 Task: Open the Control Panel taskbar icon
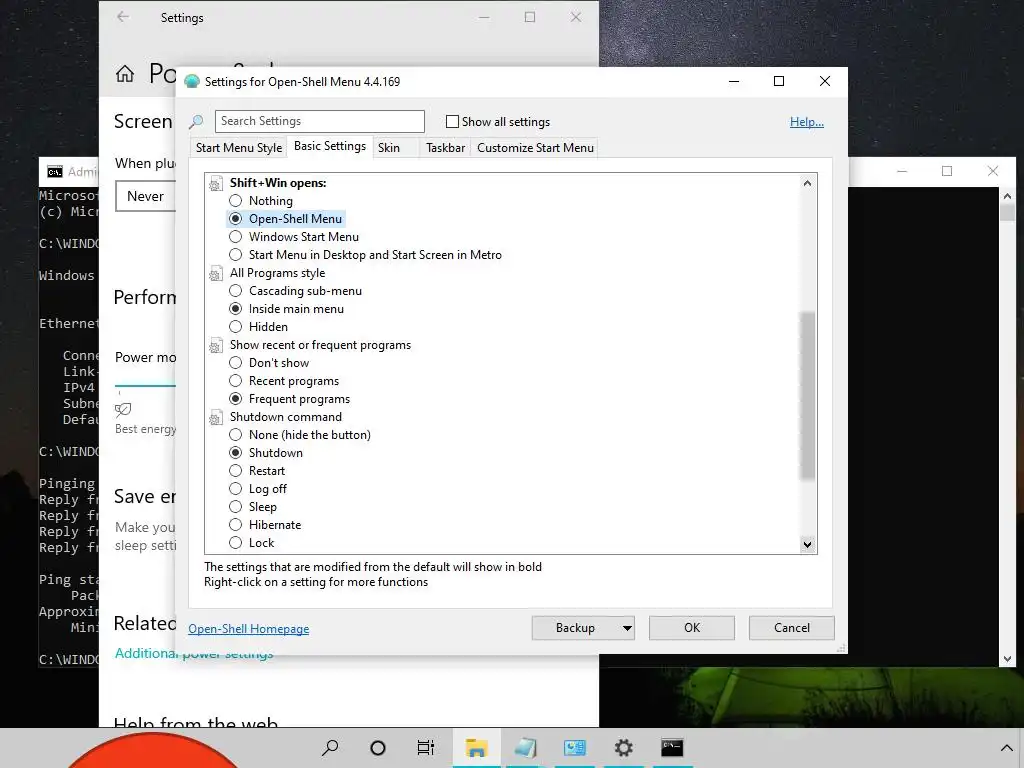point(575,748)
